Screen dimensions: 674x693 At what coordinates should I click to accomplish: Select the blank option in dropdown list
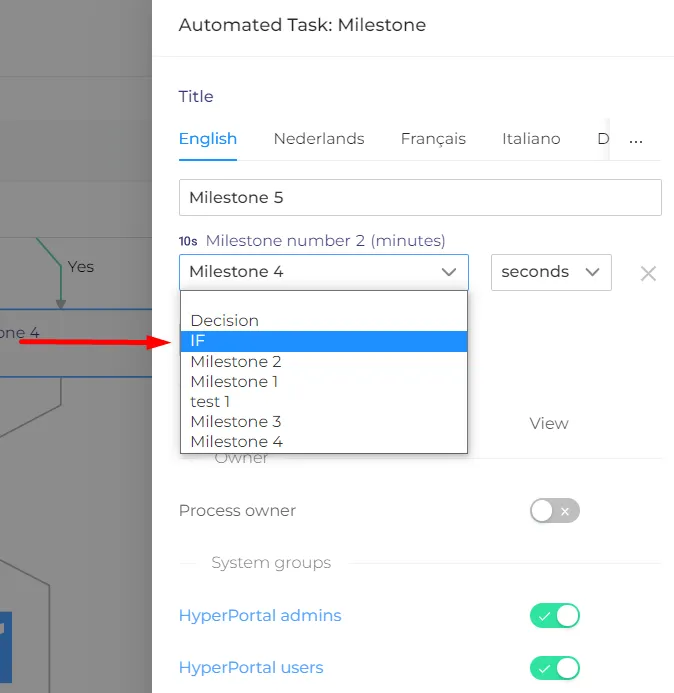click(x=324, y=301)
